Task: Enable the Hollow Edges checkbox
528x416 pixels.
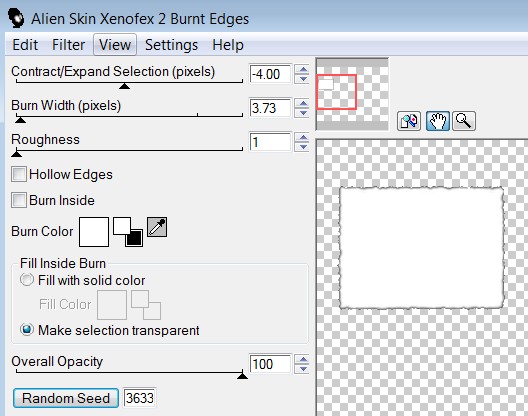Action: pyautogui.click(x=19, y=174)
